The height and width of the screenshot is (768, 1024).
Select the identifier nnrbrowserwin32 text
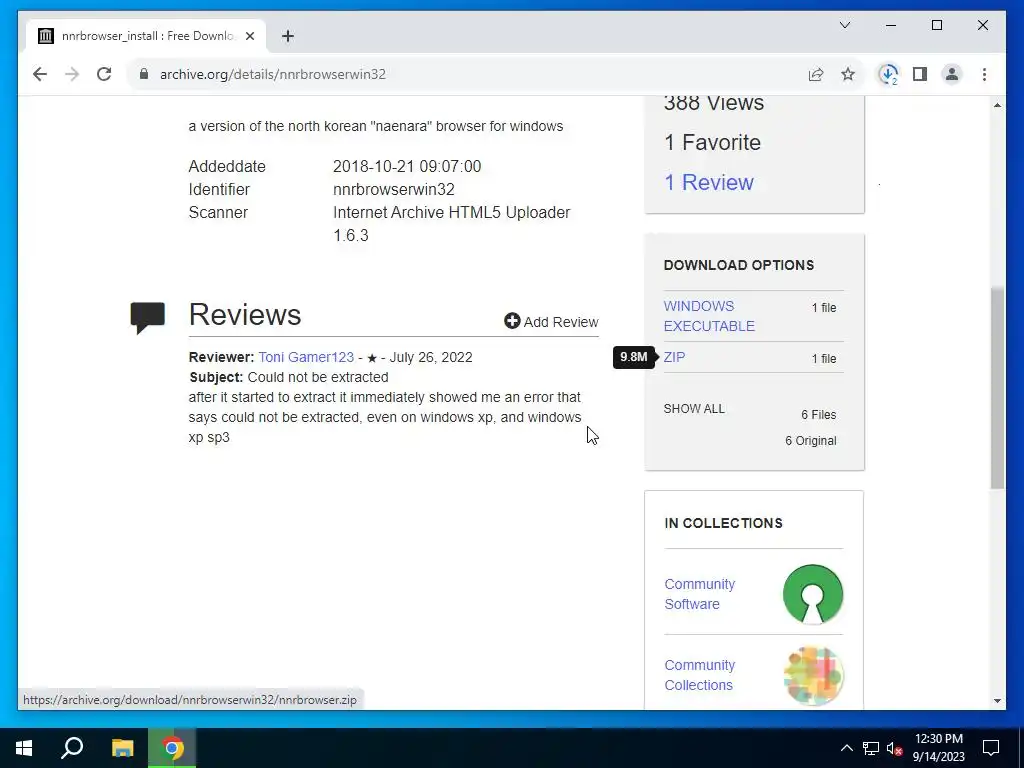394,189
